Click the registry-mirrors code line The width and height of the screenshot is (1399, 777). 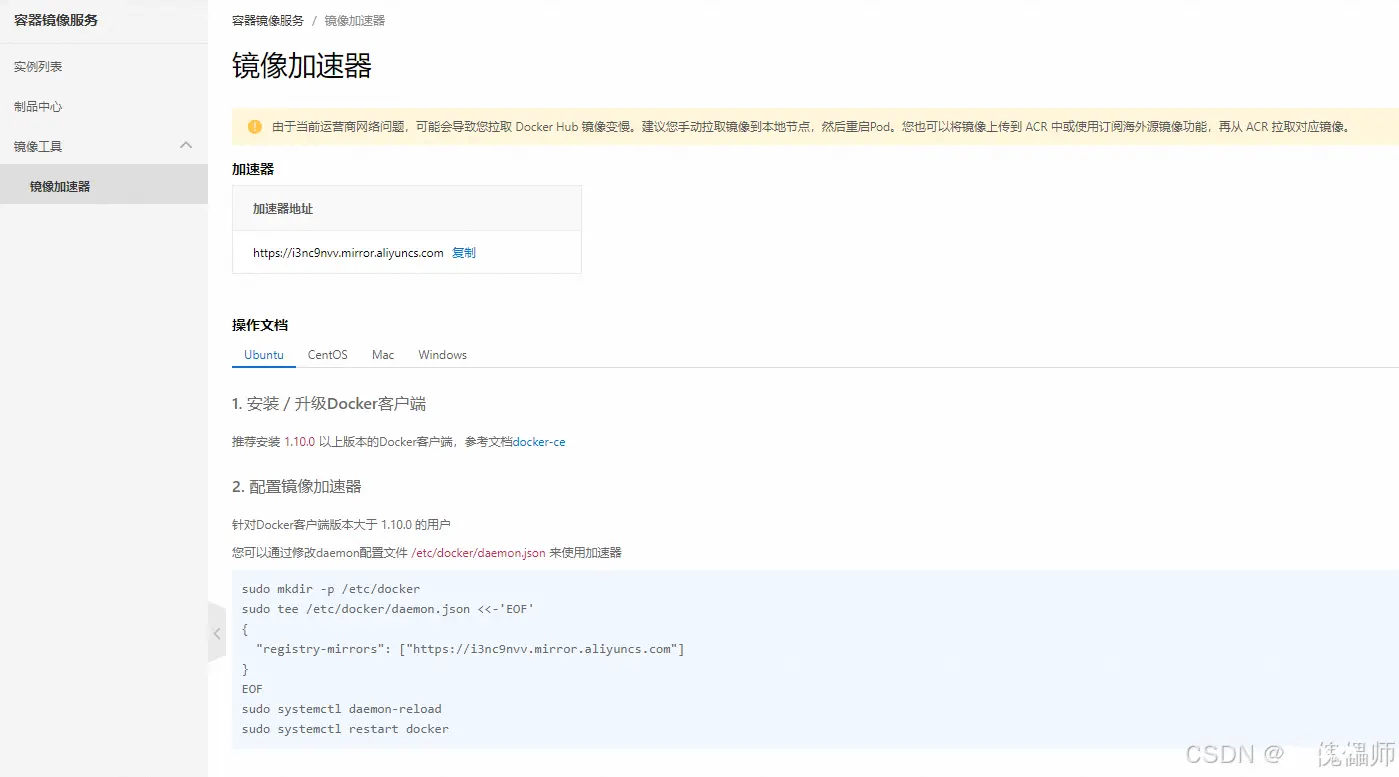point(470,649)
